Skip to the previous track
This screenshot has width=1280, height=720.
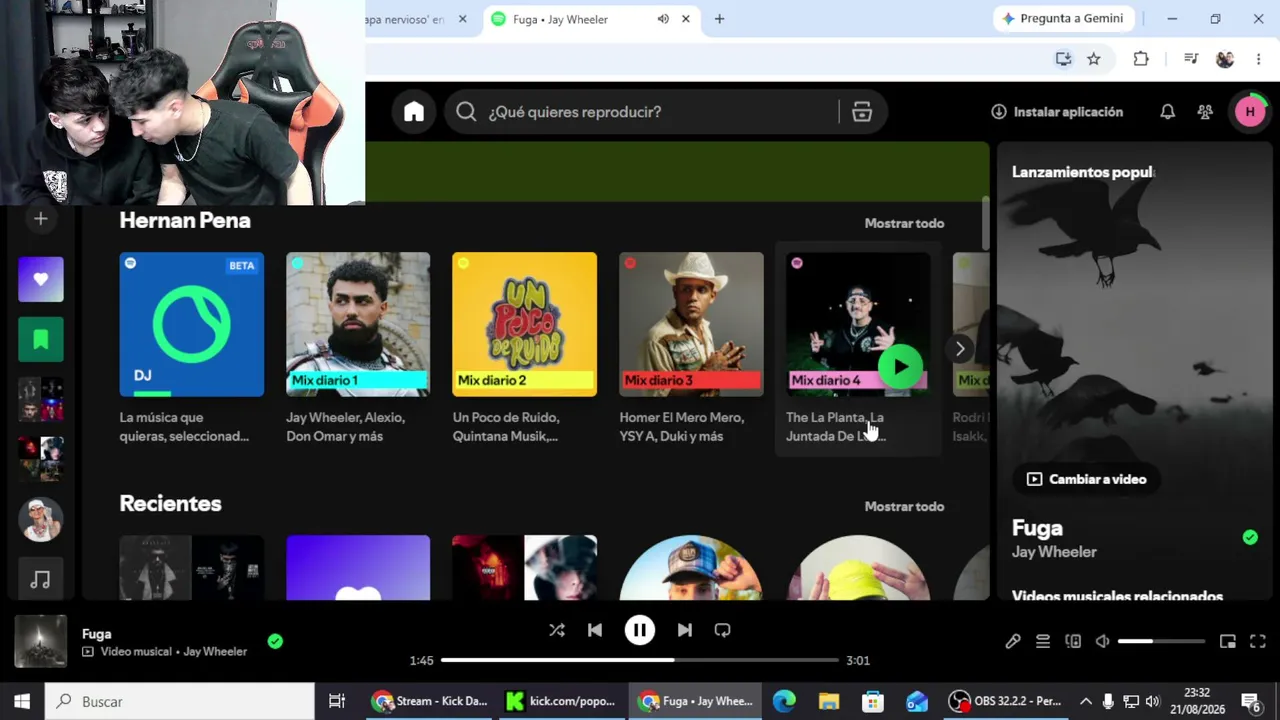click(595, 630)
